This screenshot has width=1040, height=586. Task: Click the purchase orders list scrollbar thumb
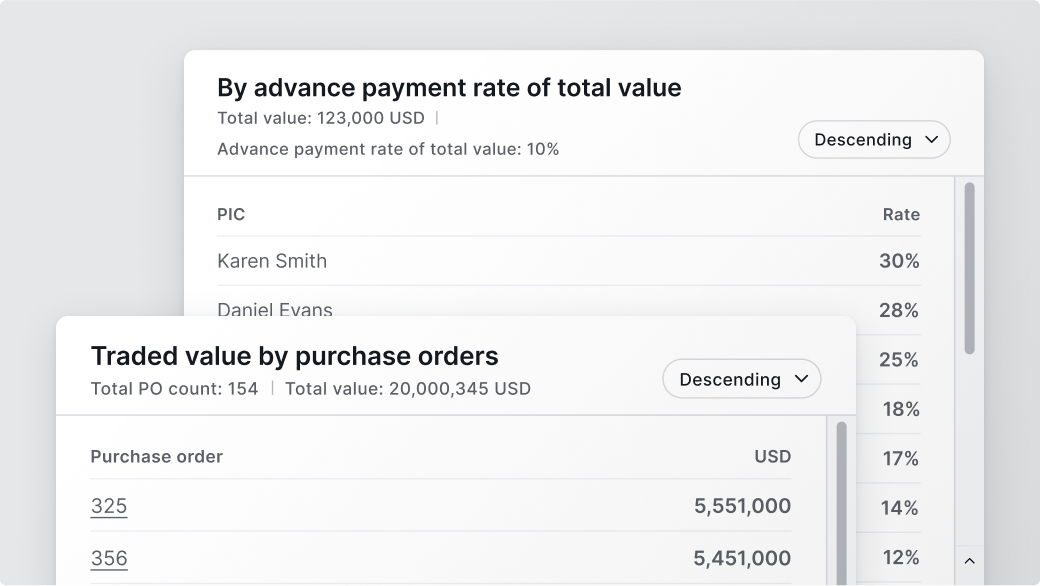841,500
